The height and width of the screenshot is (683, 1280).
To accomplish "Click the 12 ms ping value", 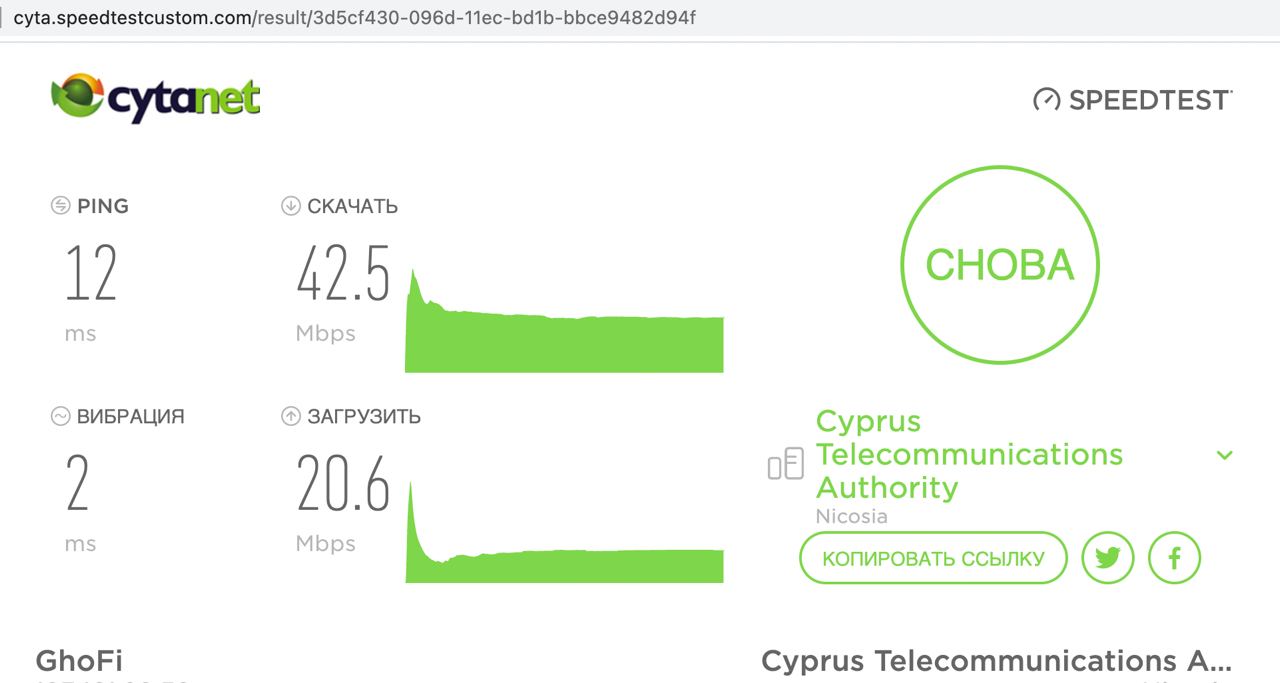I will pos(91,275).
